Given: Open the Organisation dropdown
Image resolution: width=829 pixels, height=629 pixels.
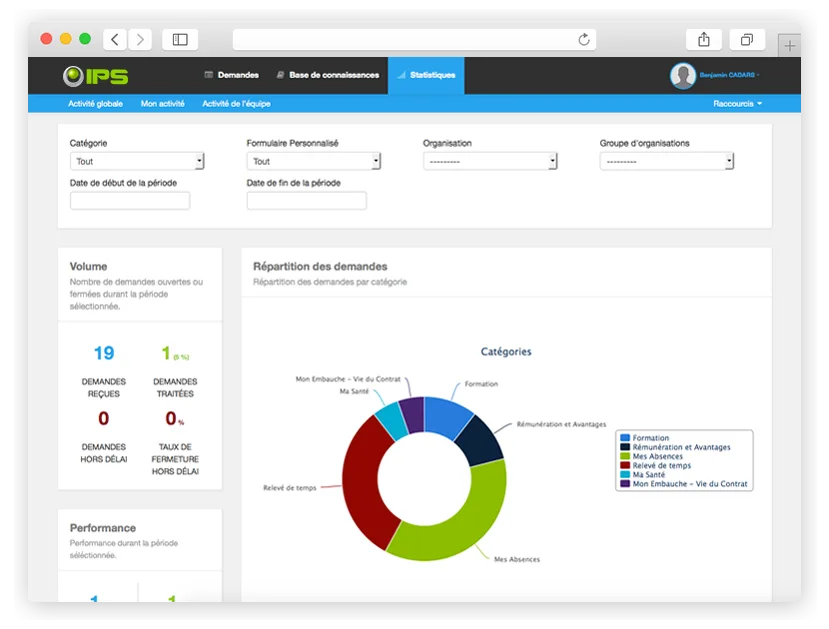Looking at the screenshot, I should tap(490, 161).
